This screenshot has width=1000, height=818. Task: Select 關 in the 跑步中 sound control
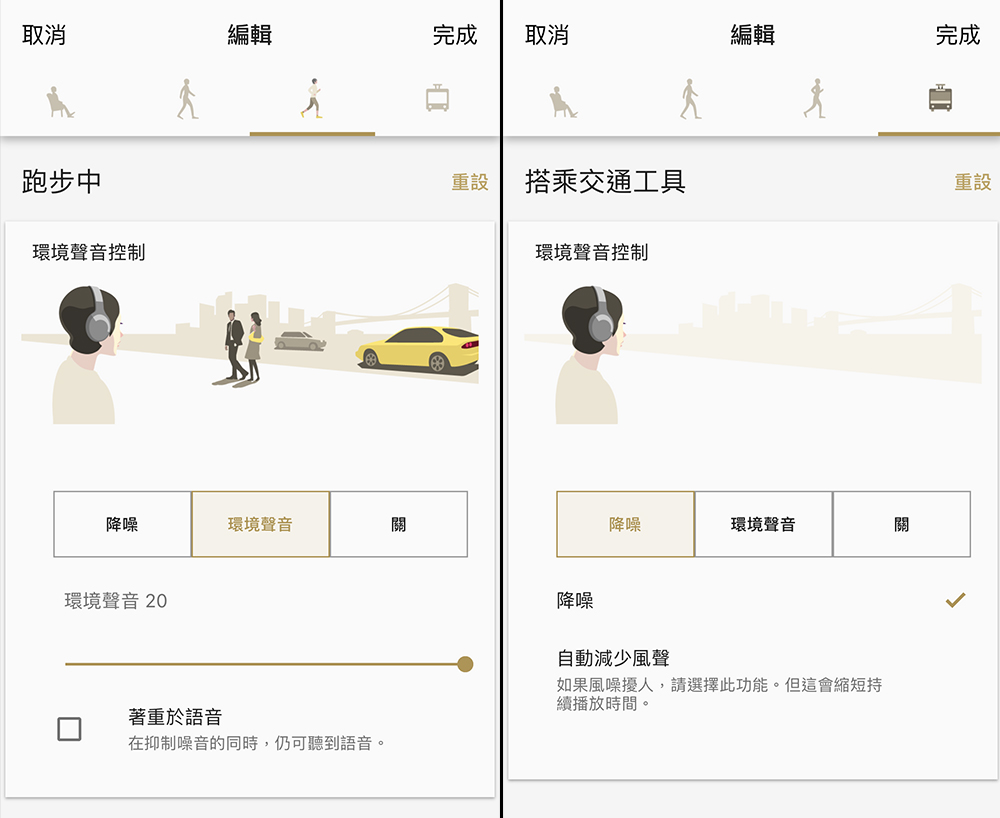coord(399,524)
